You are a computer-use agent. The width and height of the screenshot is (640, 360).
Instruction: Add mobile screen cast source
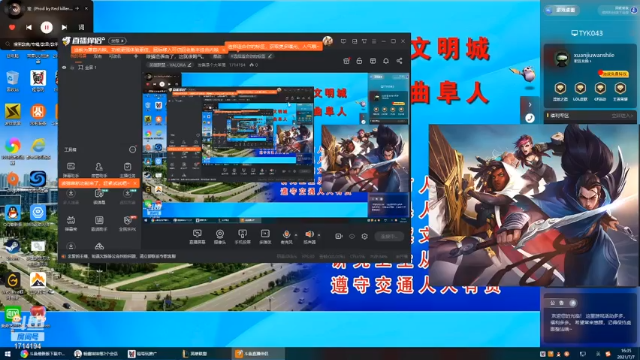[x=242, y=236]
